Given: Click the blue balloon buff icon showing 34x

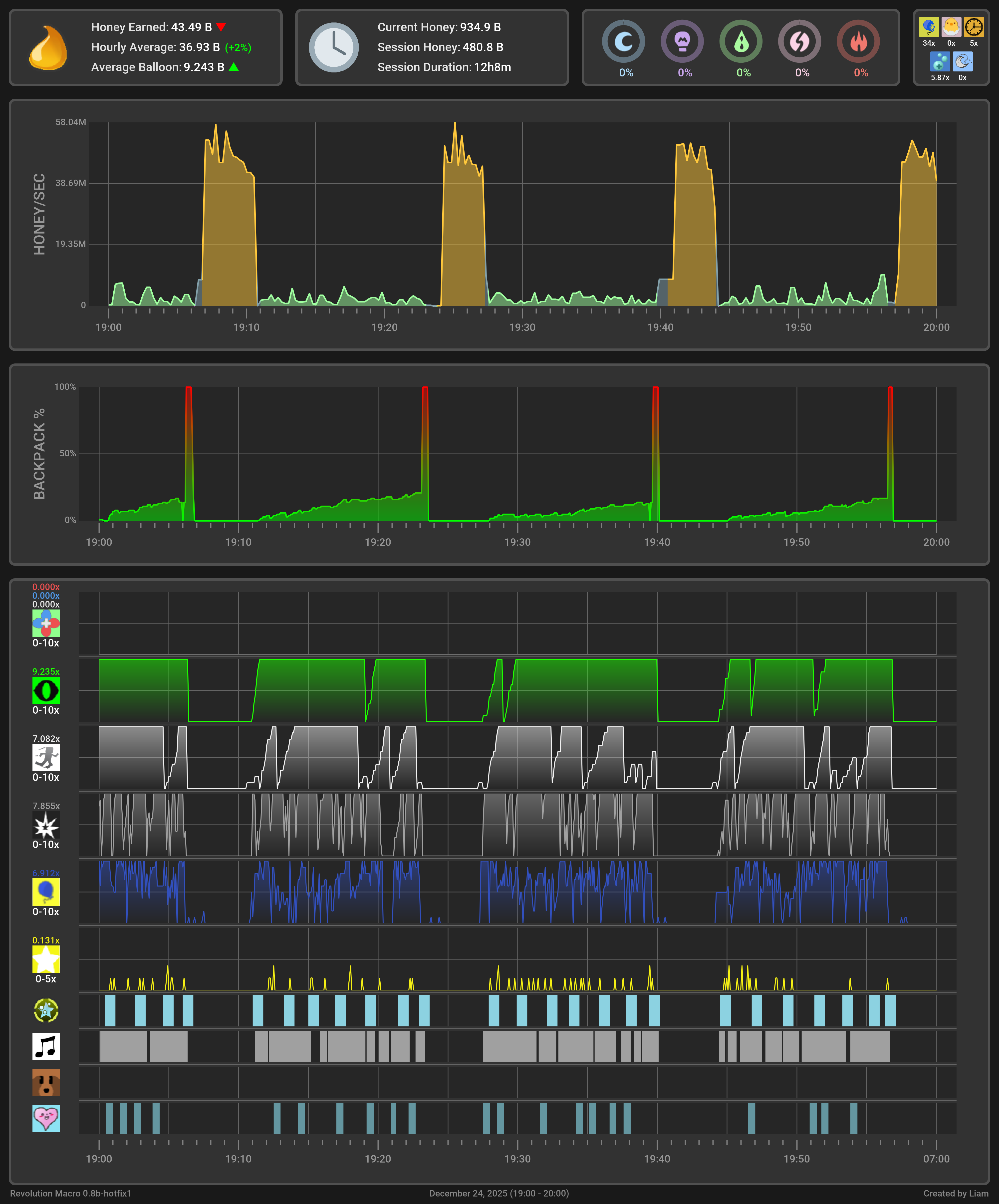Looking at the screenshot, I should 929,27.
